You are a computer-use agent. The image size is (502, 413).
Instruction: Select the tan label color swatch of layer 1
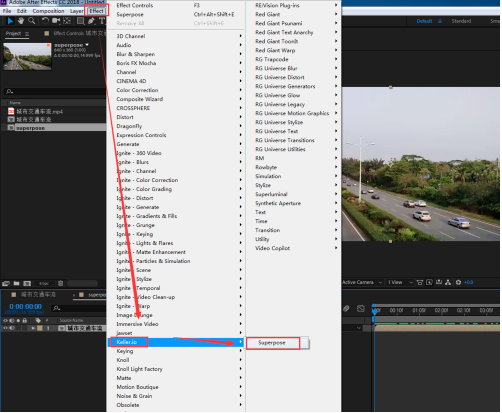(40, 329)
